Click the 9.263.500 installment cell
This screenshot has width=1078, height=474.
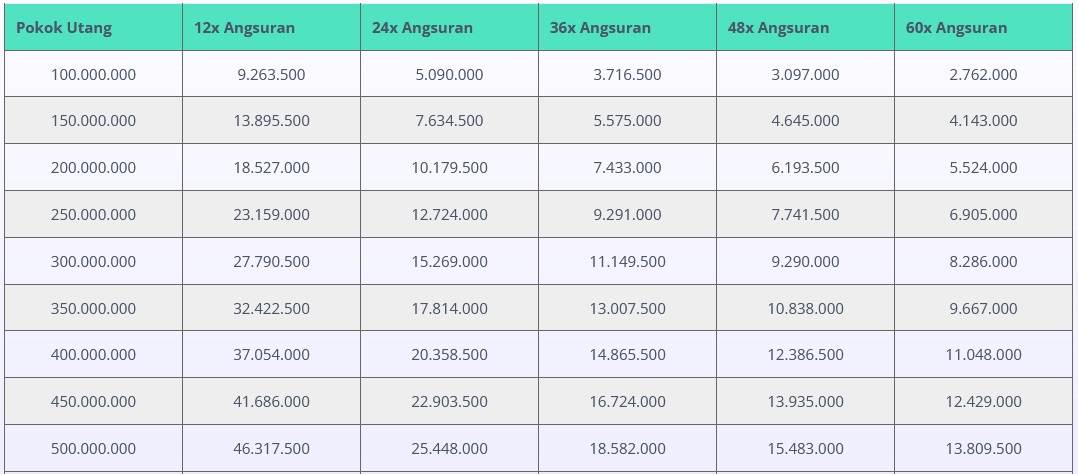[x=271, y=74]
